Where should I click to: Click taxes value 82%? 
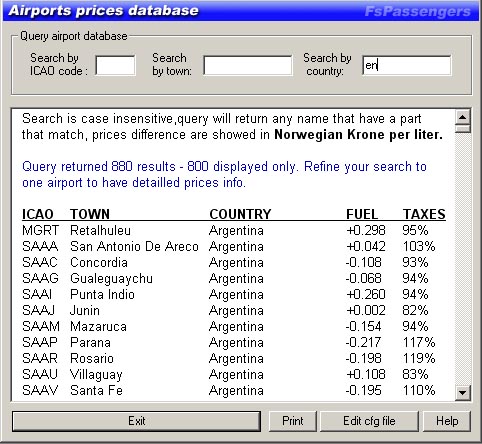[415, 311]
